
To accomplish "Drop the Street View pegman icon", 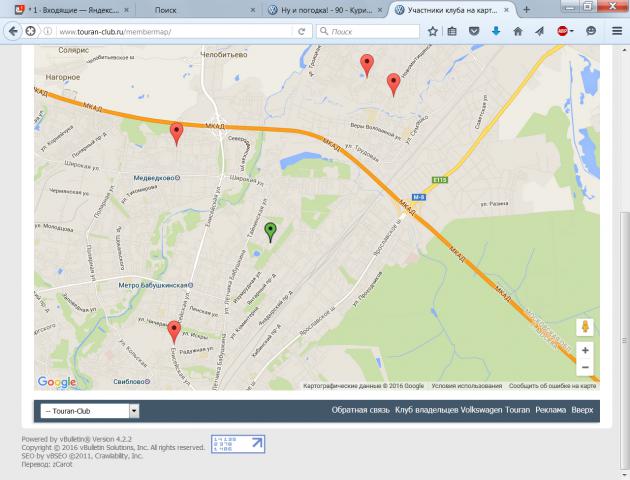I will (585, 327).
